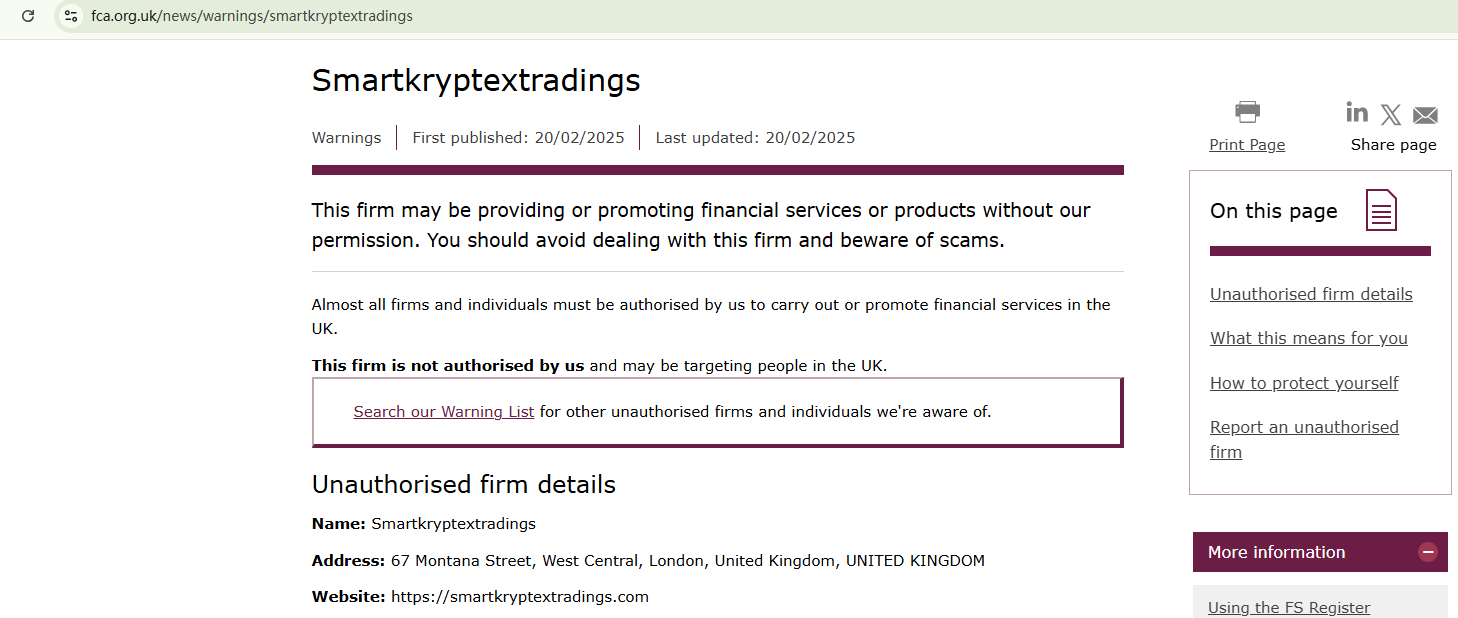This screenshot has height=618, width=1458.
Task: Go to What this means for you
Action: (x=1308, y=338)
